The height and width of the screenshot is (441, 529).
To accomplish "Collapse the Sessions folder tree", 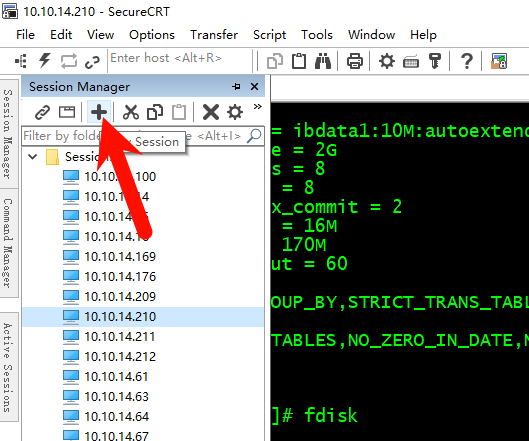I will tap(32, 157).
